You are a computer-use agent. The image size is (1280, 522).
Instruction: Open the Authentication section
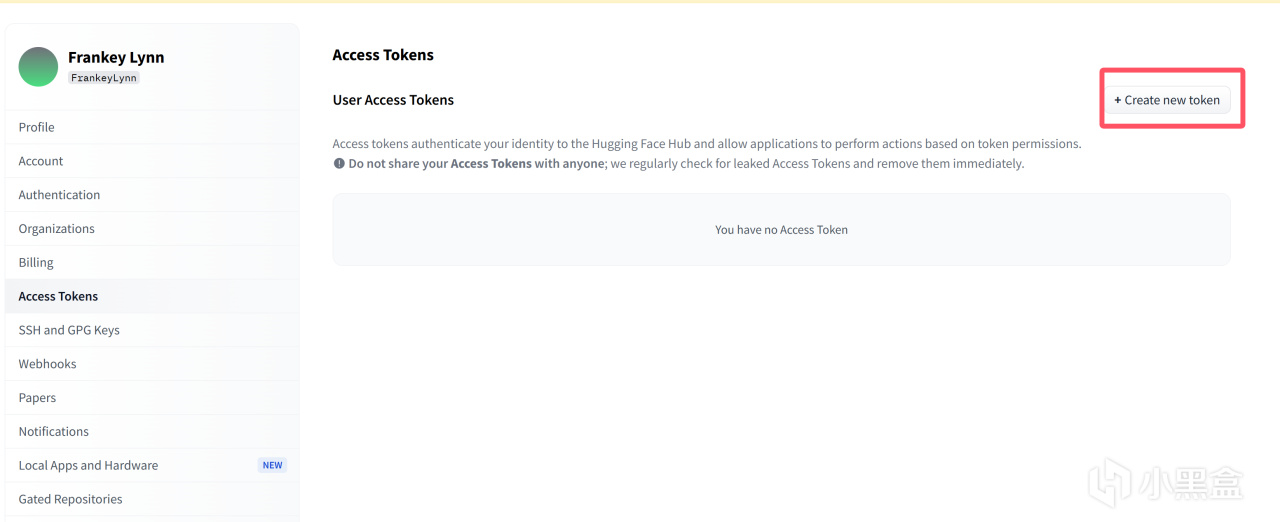(59, 195)
